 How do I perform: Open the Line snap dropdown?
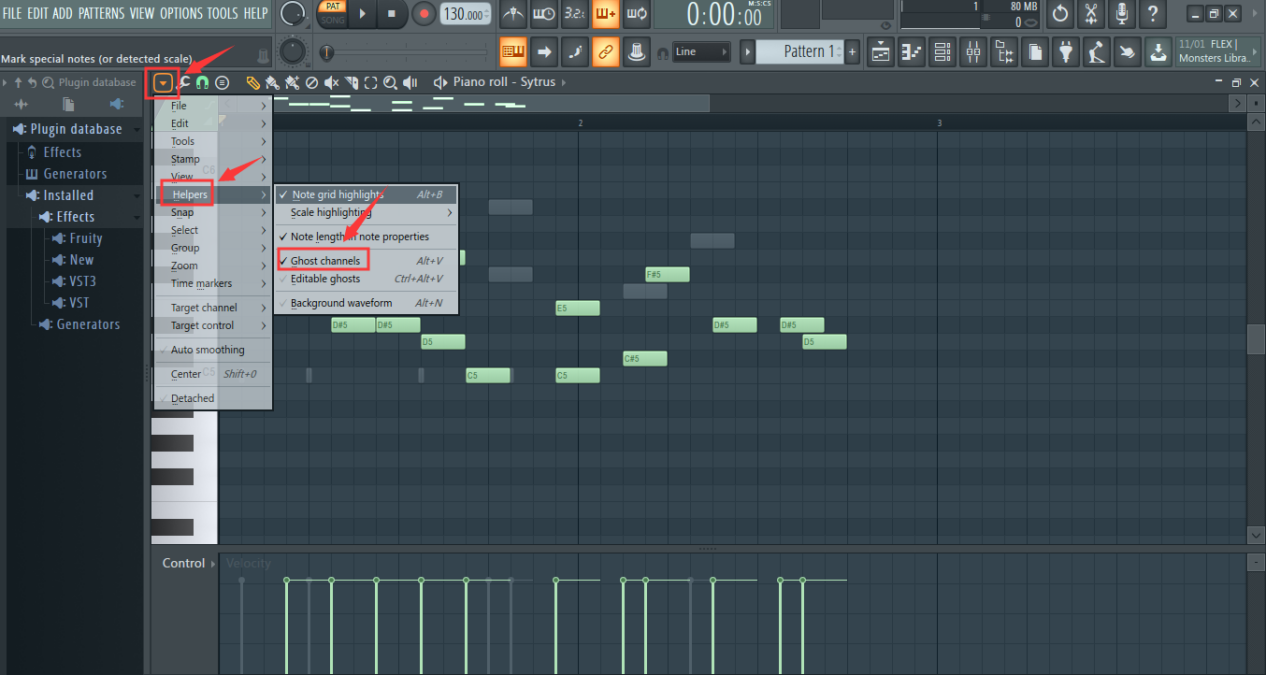[x=700, y=52]
